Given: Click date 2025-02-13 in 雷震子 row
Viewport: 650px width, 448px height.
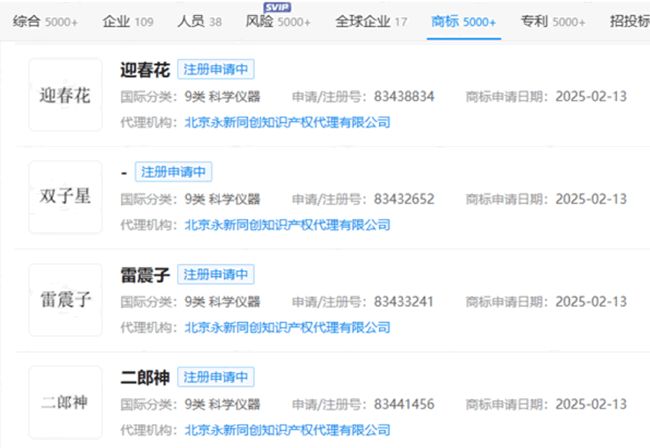Looking at the screenshot, I should tap(591, 302).
